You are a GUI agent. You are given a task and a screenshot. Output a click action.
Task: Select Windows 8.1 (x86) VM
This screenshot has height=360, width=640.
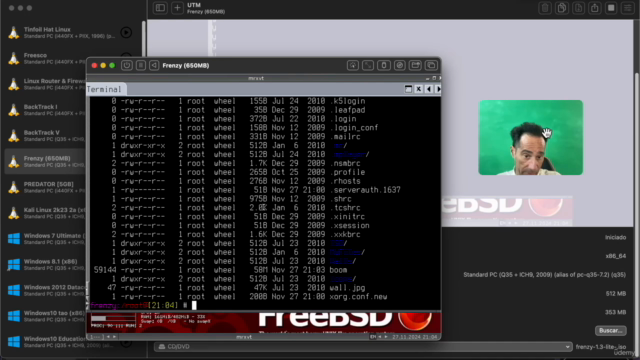[45, 264]
